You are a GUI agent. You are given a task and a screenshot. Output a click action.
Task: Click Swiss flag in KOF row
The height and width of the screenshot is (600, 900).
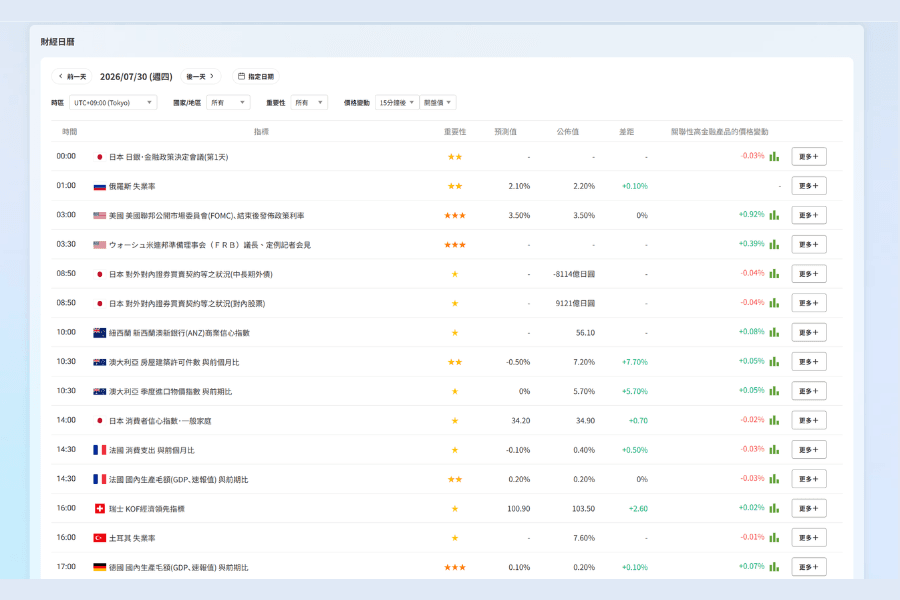click(99, 509)
